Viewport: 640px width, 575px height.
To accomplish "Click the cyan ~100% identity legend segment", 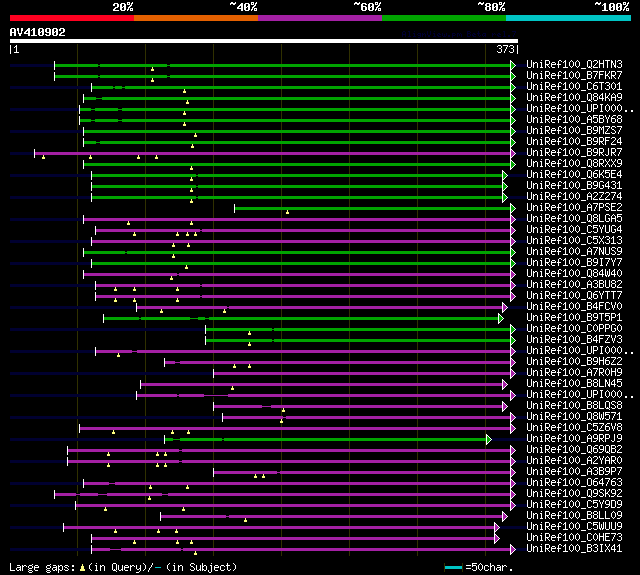I will (568, 18).
